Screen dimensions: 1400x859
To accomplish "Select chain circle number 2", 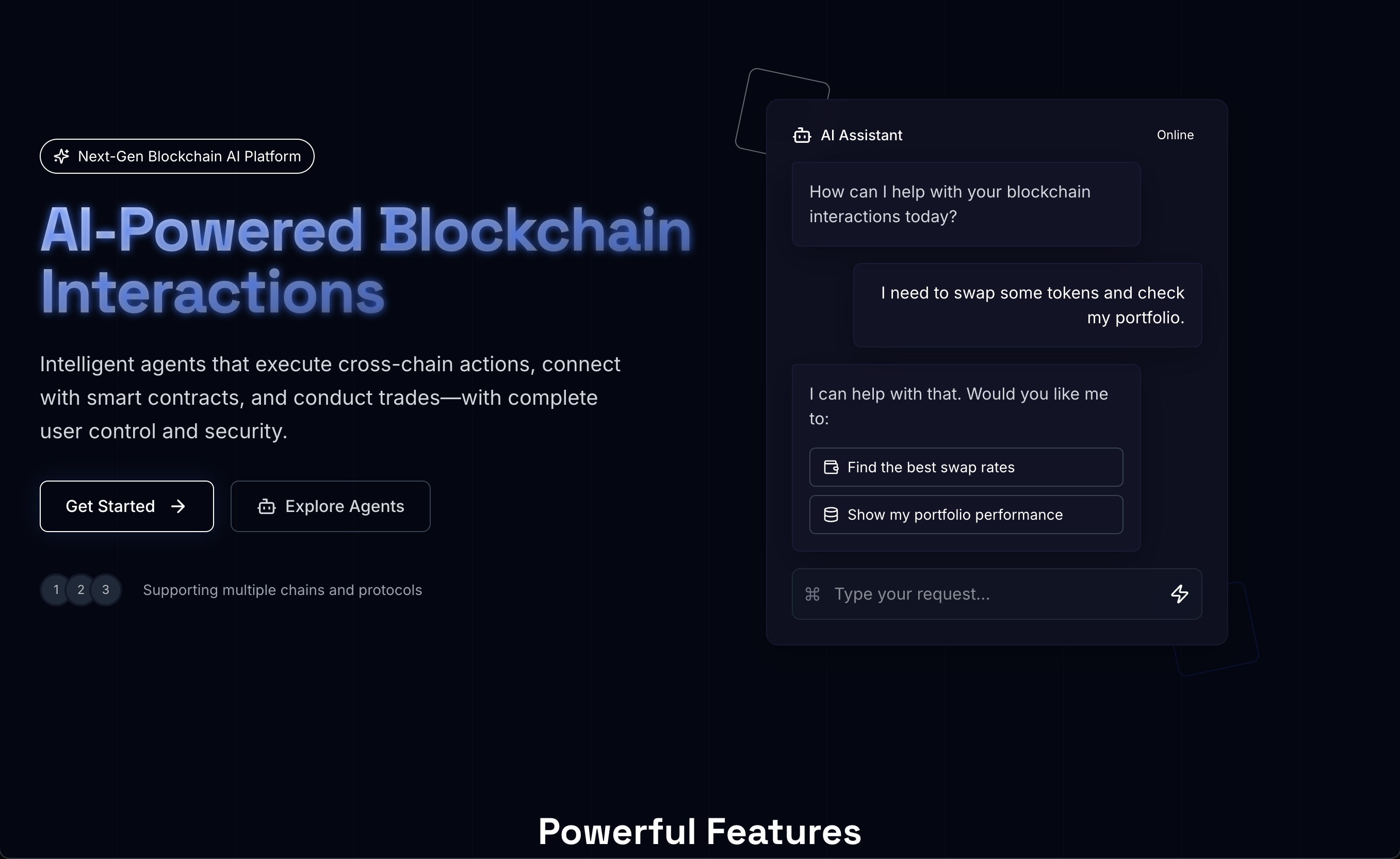I will tap(80, 590).
